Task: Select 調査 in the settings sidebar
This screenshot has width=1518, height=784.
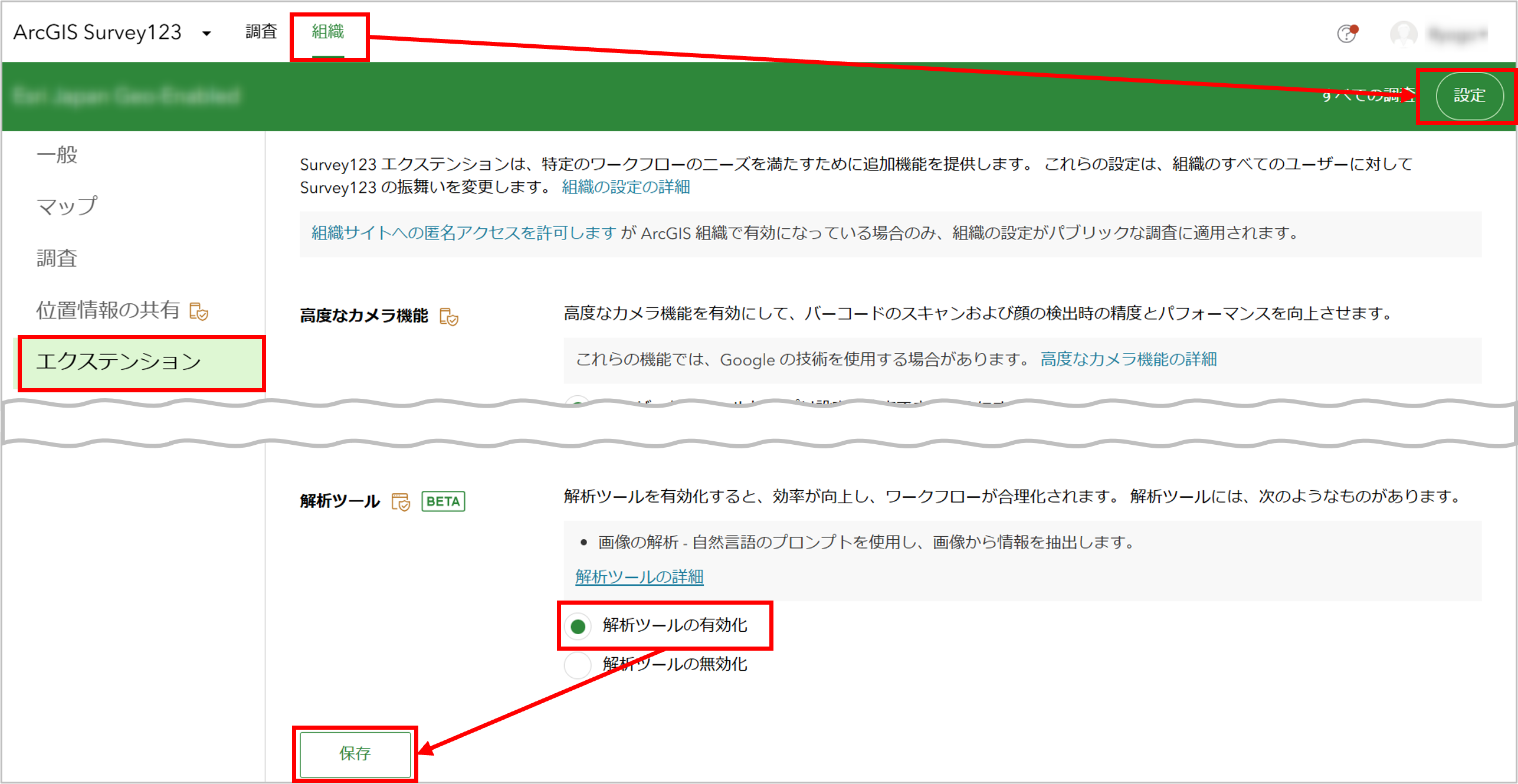Action: click(x=57, y=258)
